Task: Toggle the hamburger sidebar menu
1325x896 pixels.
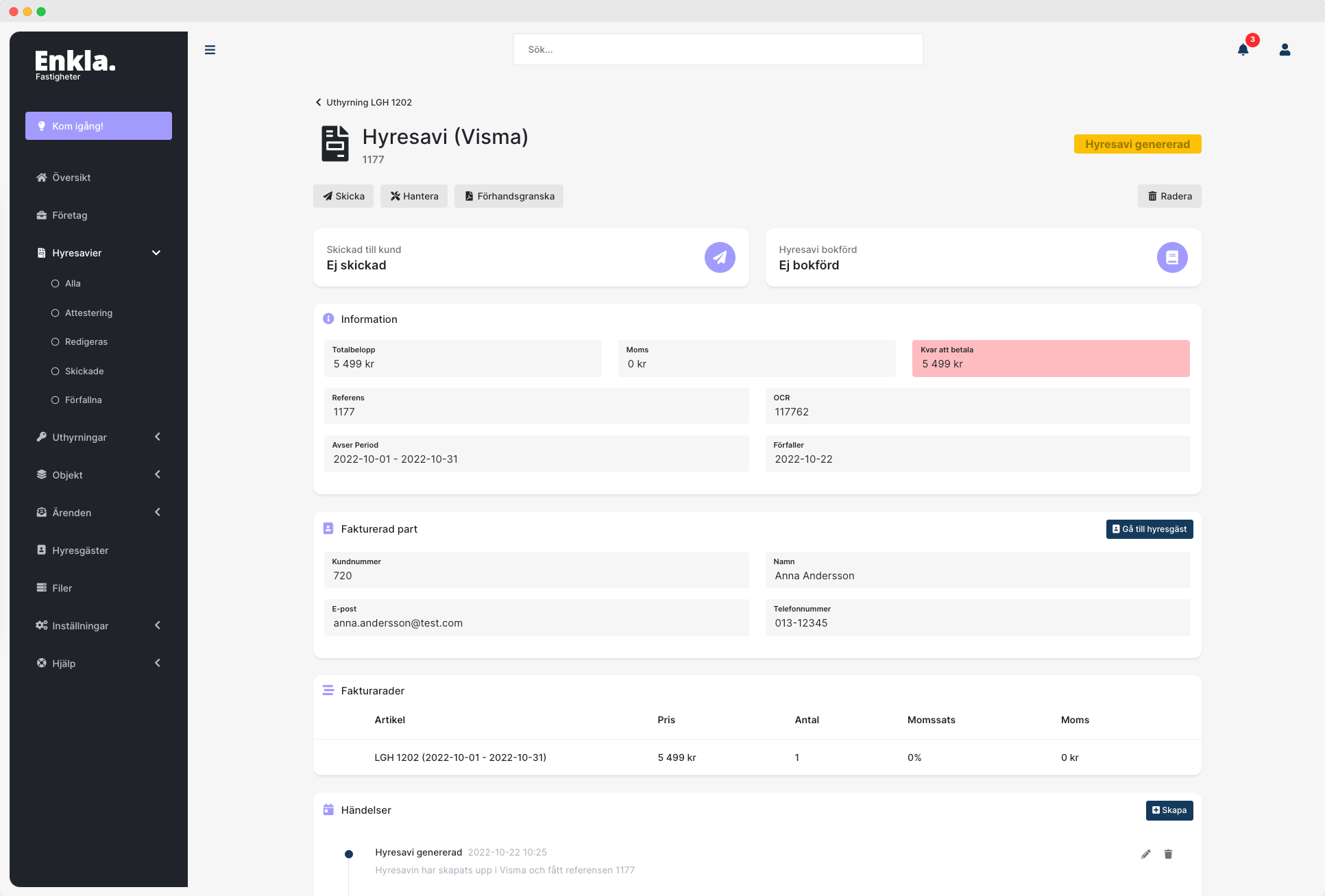Action: (x=210, y=49)
